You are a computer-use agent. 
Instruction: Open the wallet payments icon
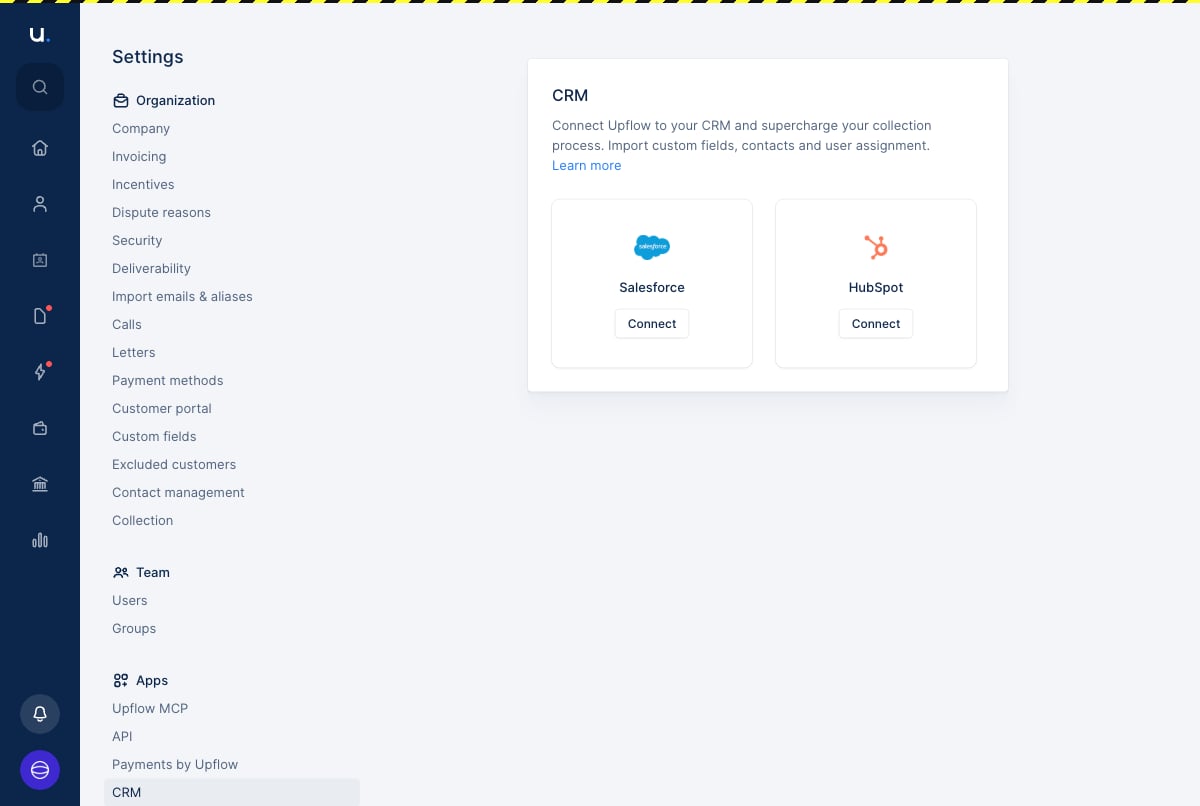pyautogui.click(x=40, y=428)
